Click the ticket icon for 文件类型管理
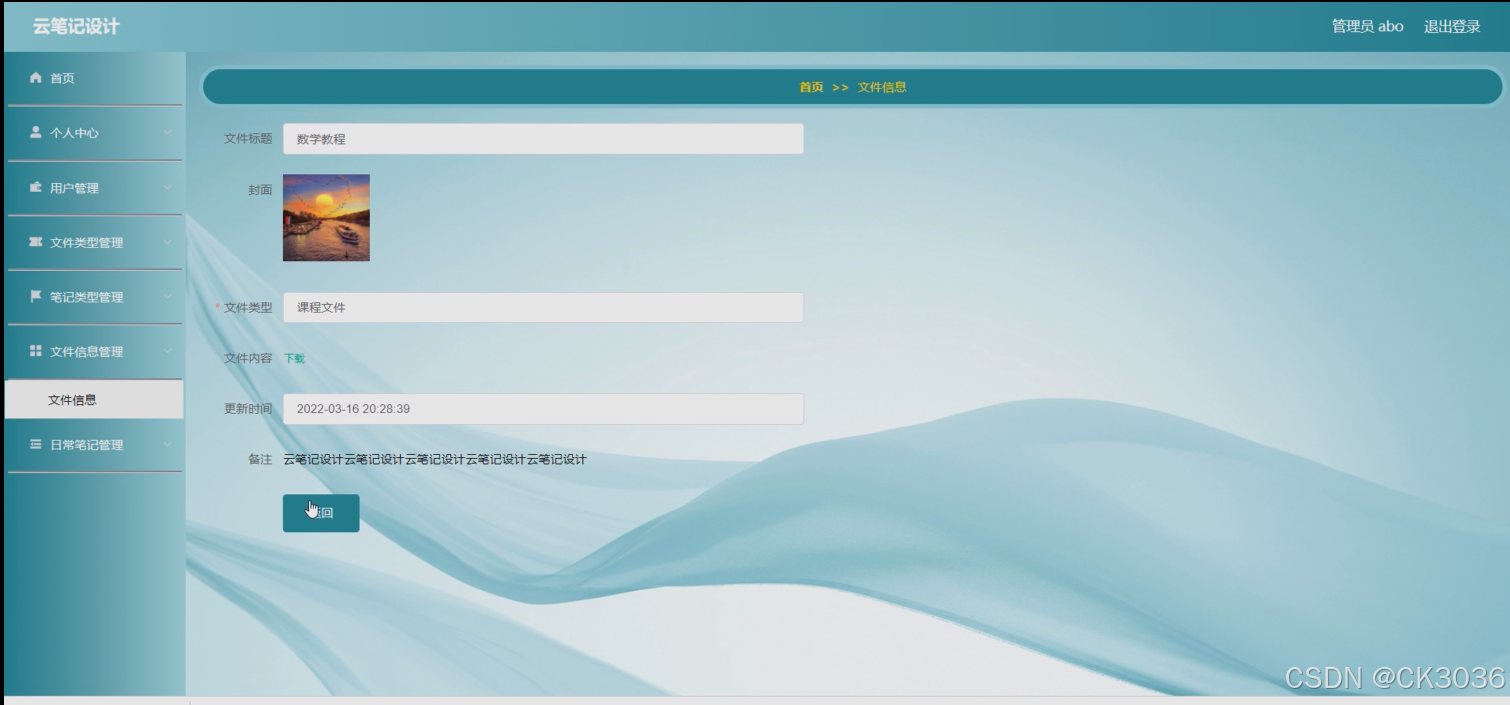This screenshot has height=705, width=1510. click(36, 242)
